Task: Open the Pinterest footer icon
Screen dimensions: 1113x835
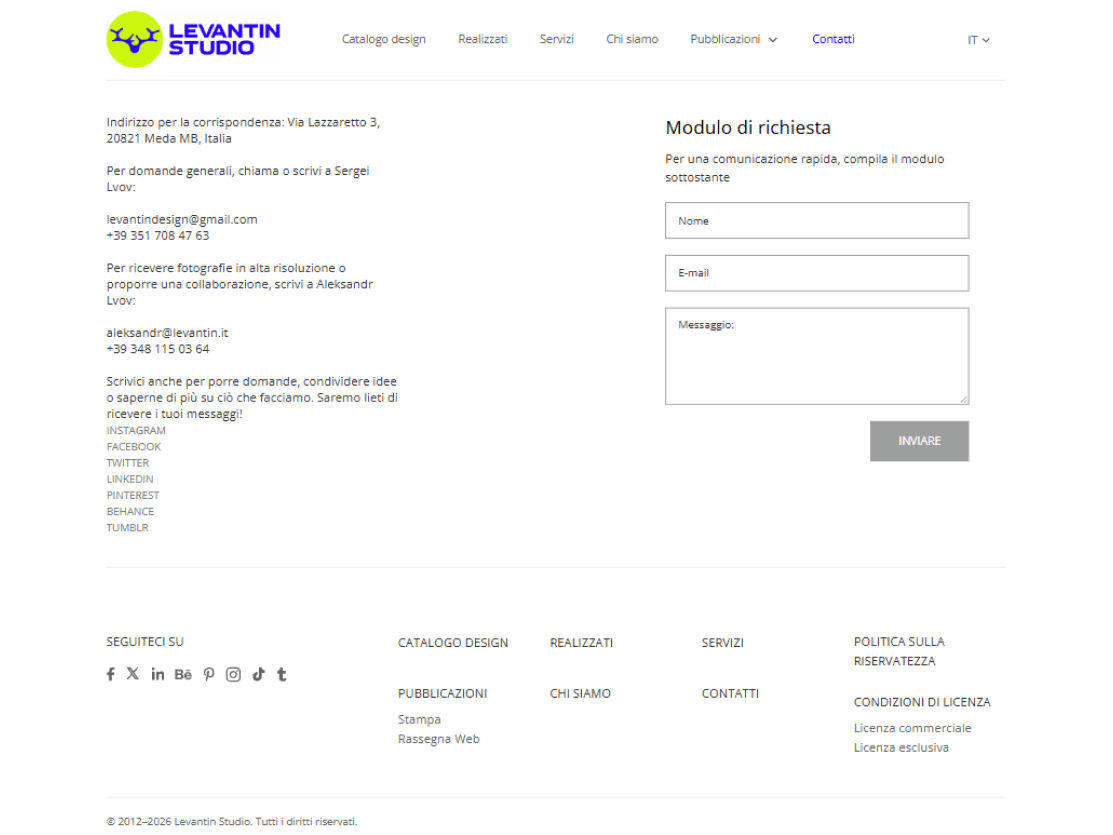Action: tap(209, 675)
